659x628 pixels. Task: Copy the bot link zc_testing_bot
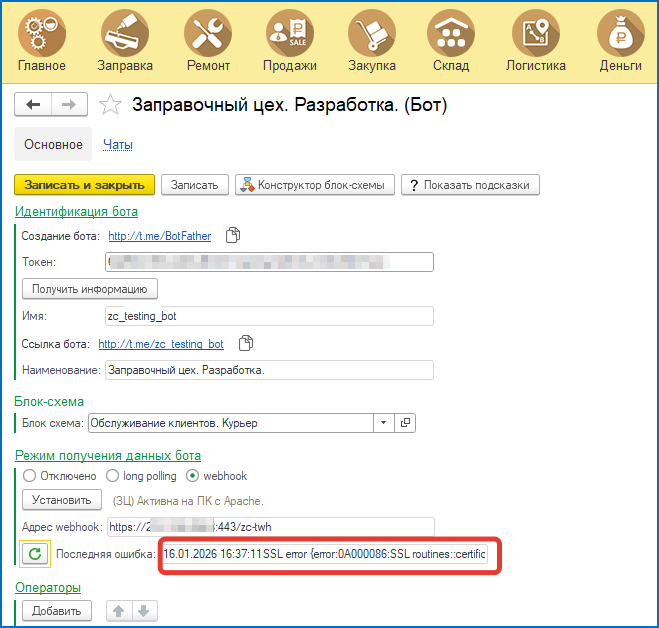pyautogui.click(x=246, y=343)
